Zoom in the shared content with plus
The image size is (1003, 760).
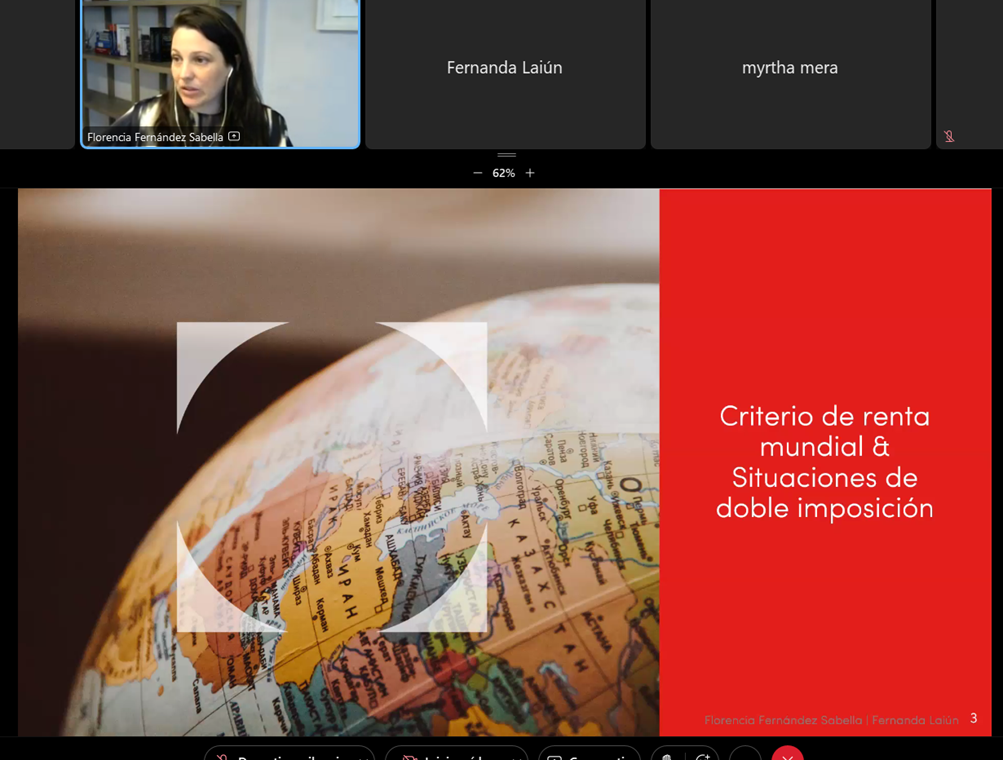pos(530,173)
